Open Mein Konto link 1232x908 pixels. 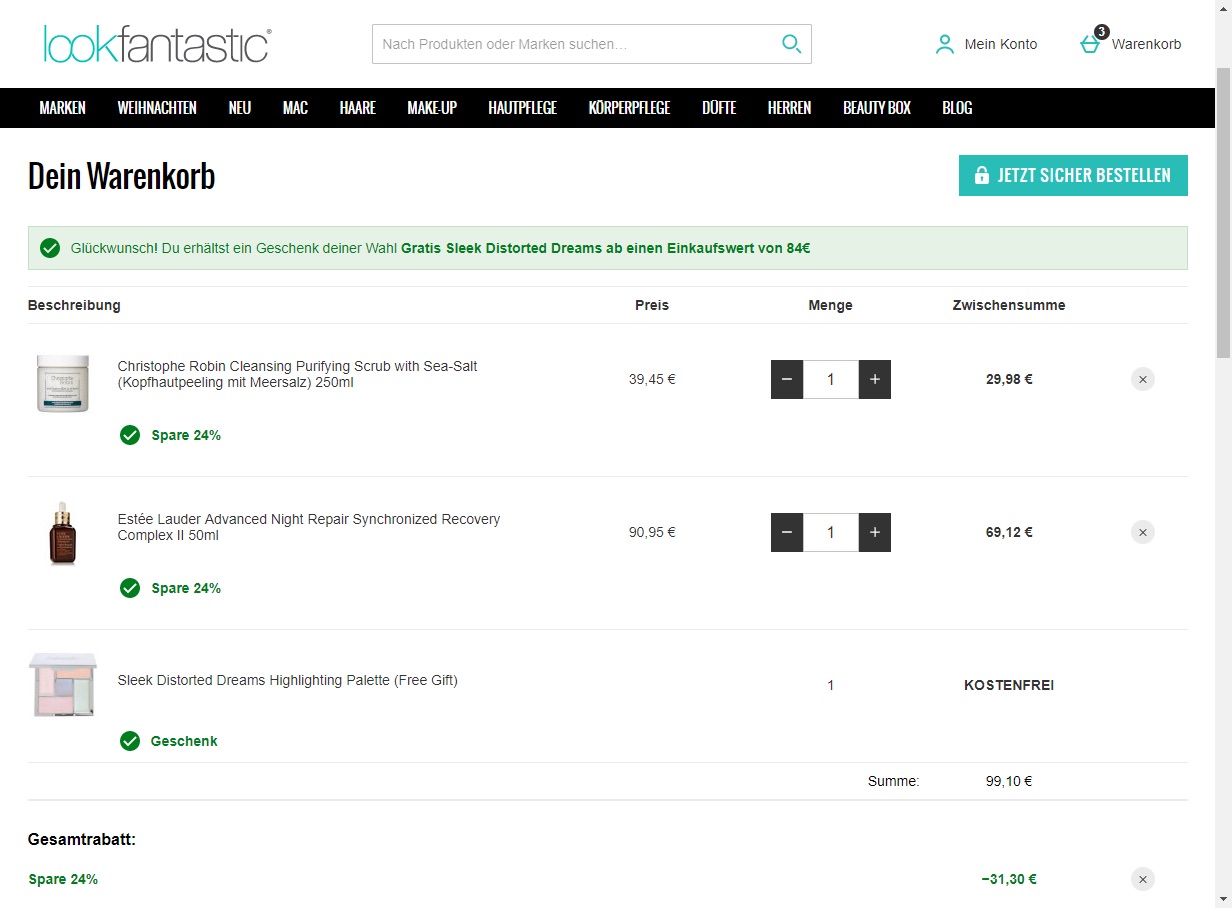tap(1001, 44)
